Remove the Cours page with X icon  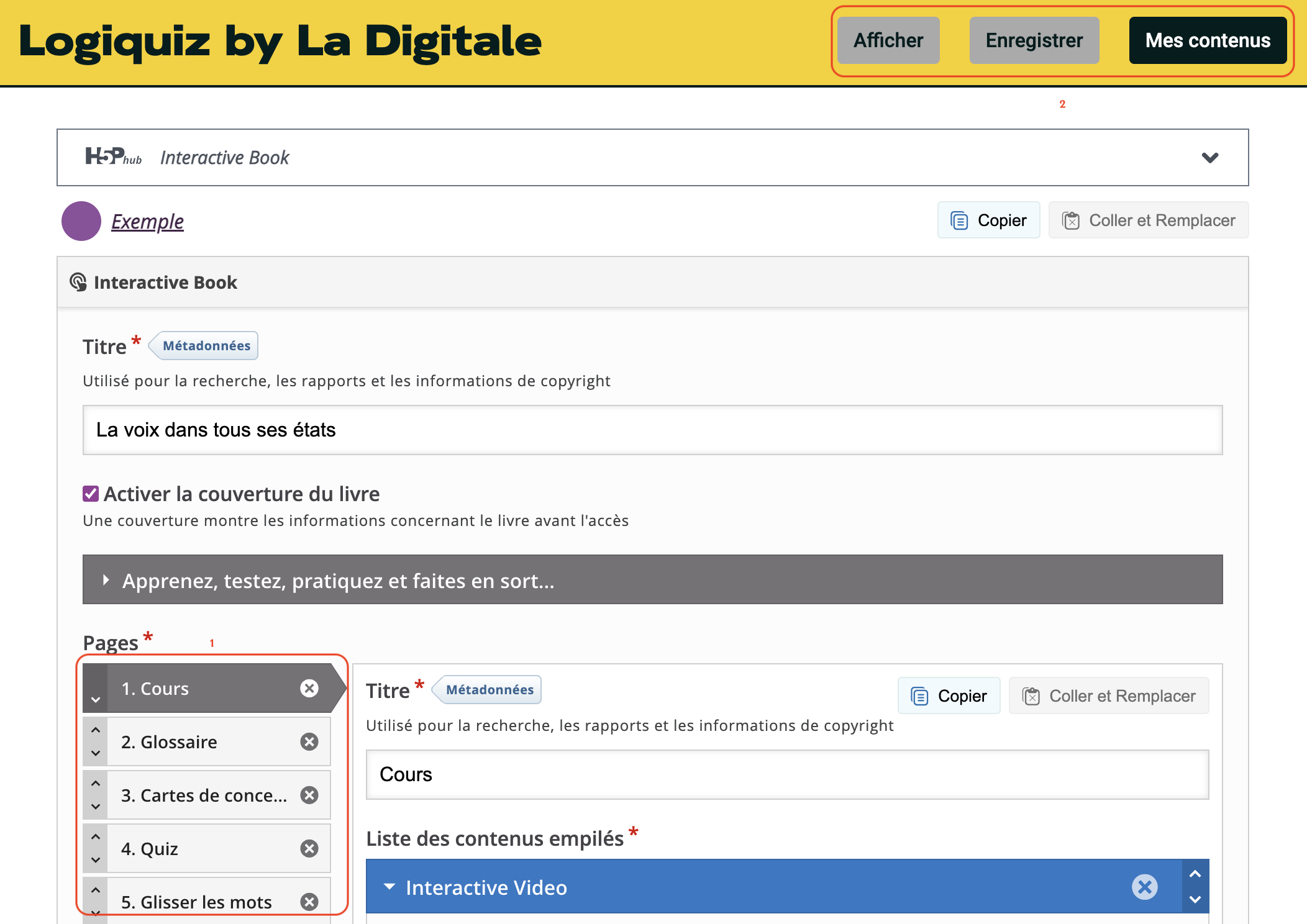coord(309,688)
